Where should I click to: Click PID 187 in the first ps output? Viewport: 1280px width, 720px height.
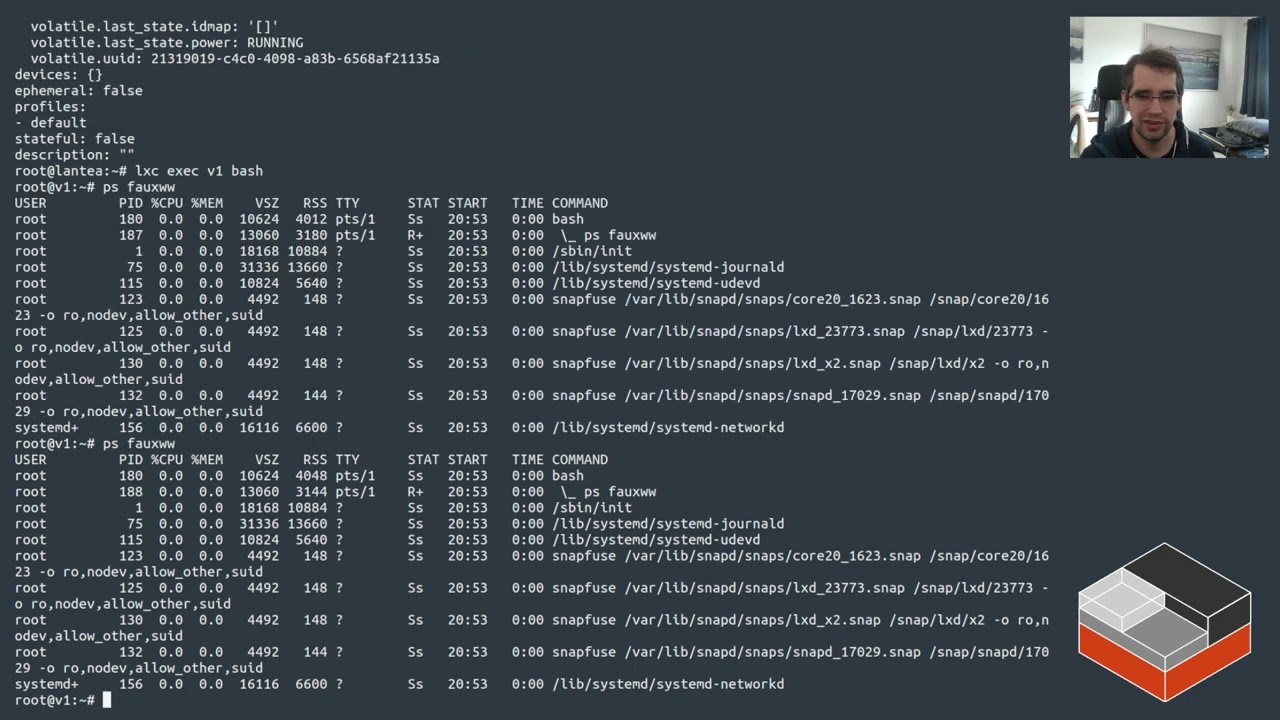tap(131, 235)
